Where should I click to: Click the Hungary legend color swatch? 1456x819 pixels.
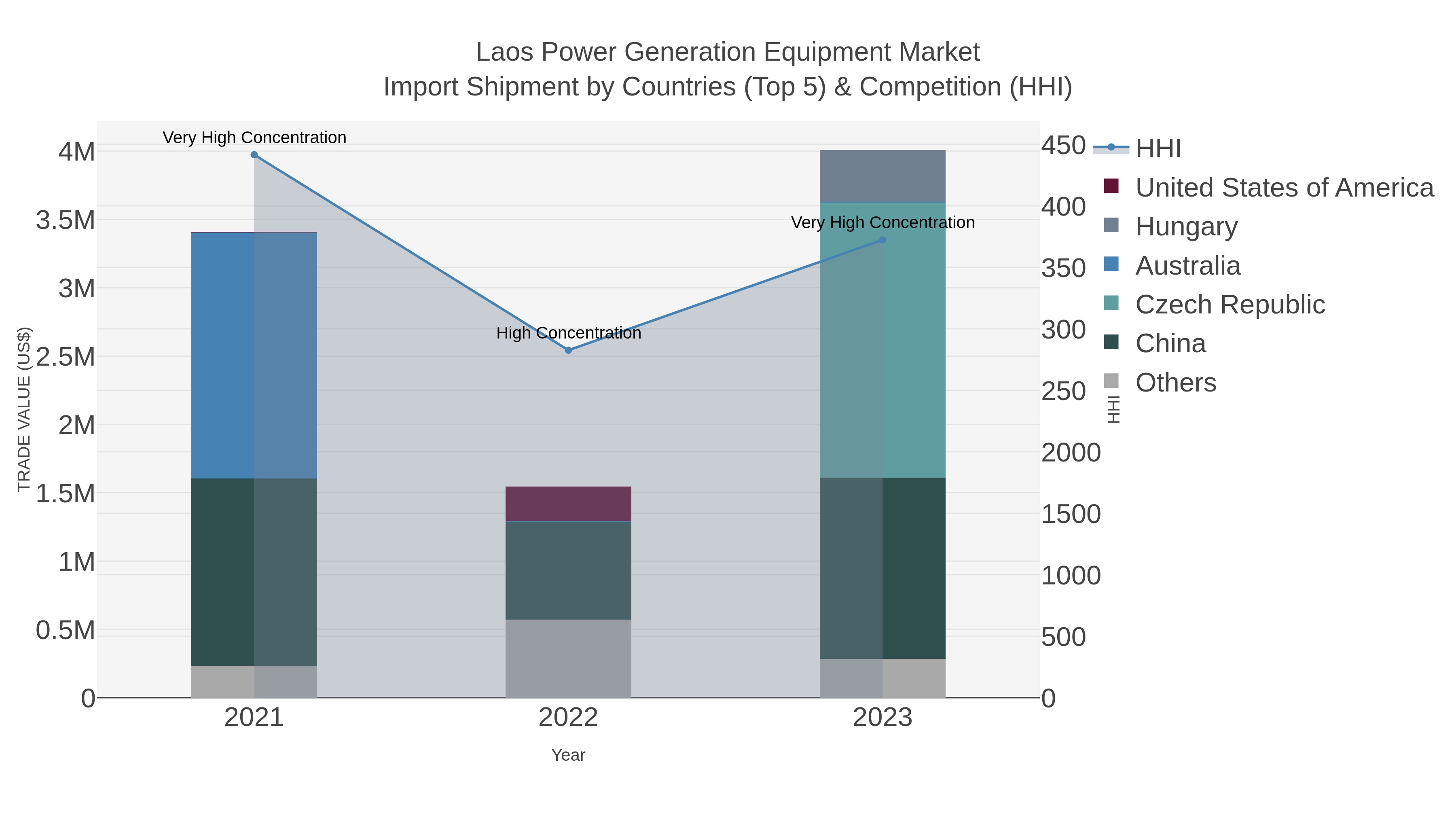(x=1111, y=225)
